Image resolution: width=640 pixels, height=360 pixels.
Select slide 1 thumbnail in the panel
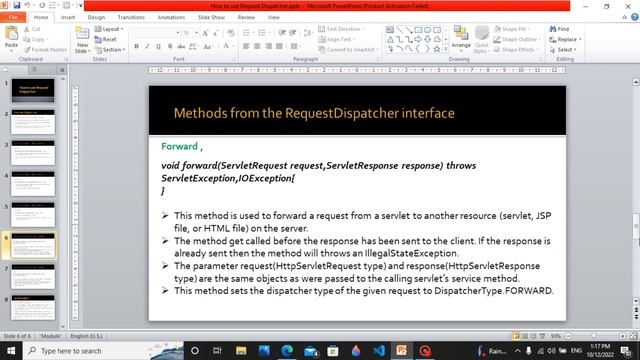tap(33, 91)
